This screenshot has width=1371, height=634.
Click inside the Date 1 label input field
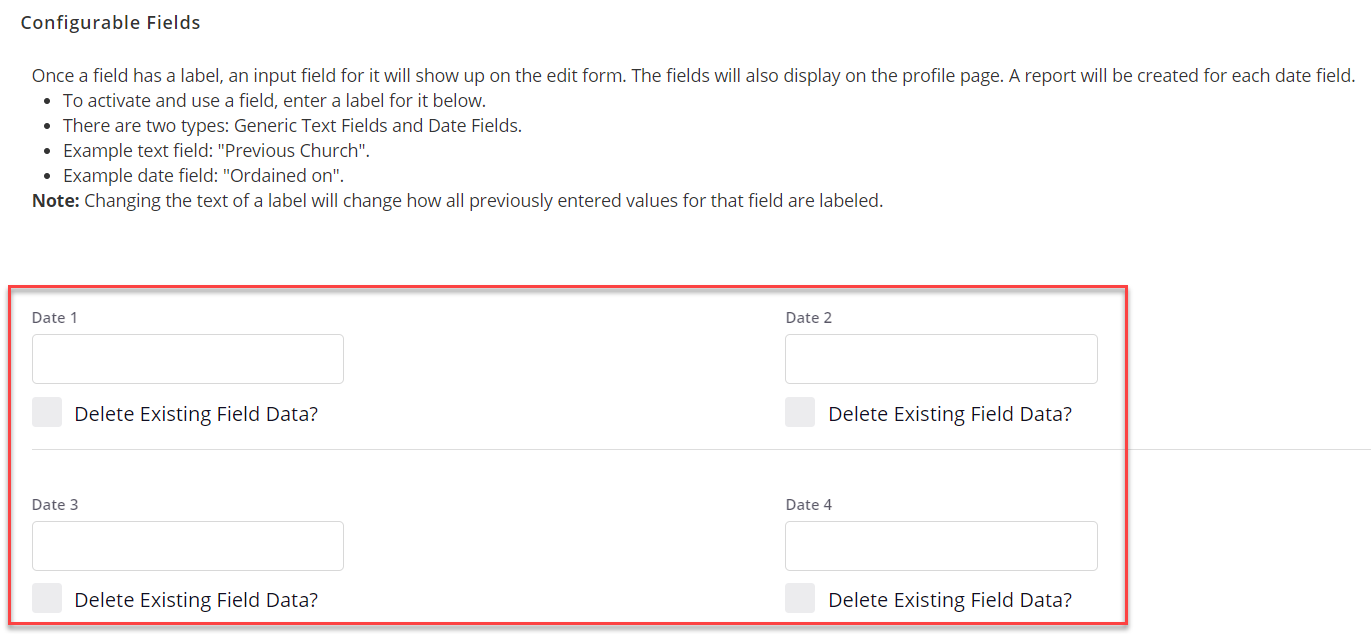[x=187, y=358]
